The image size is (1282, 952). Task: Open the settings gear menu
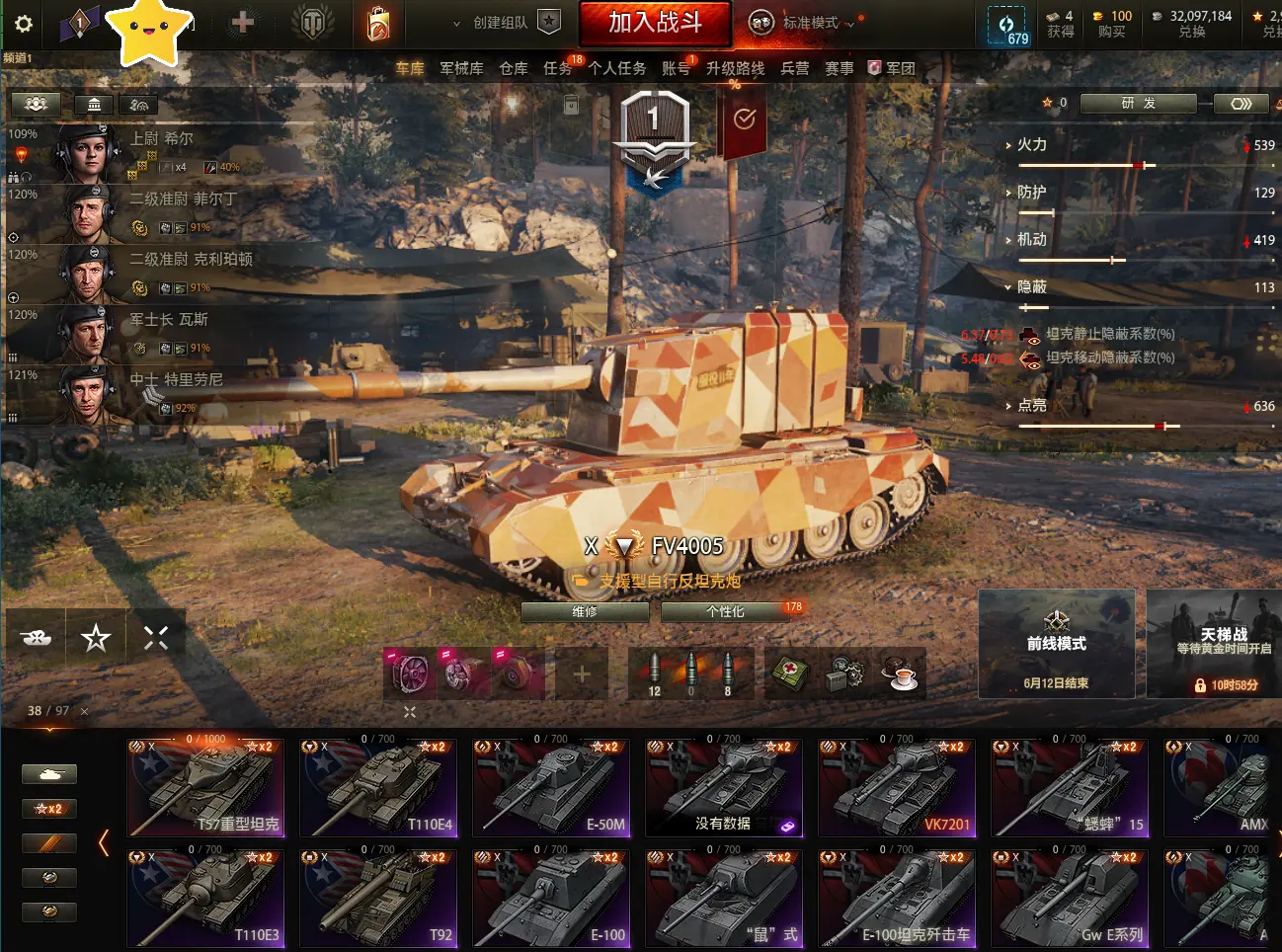point(23,24)
